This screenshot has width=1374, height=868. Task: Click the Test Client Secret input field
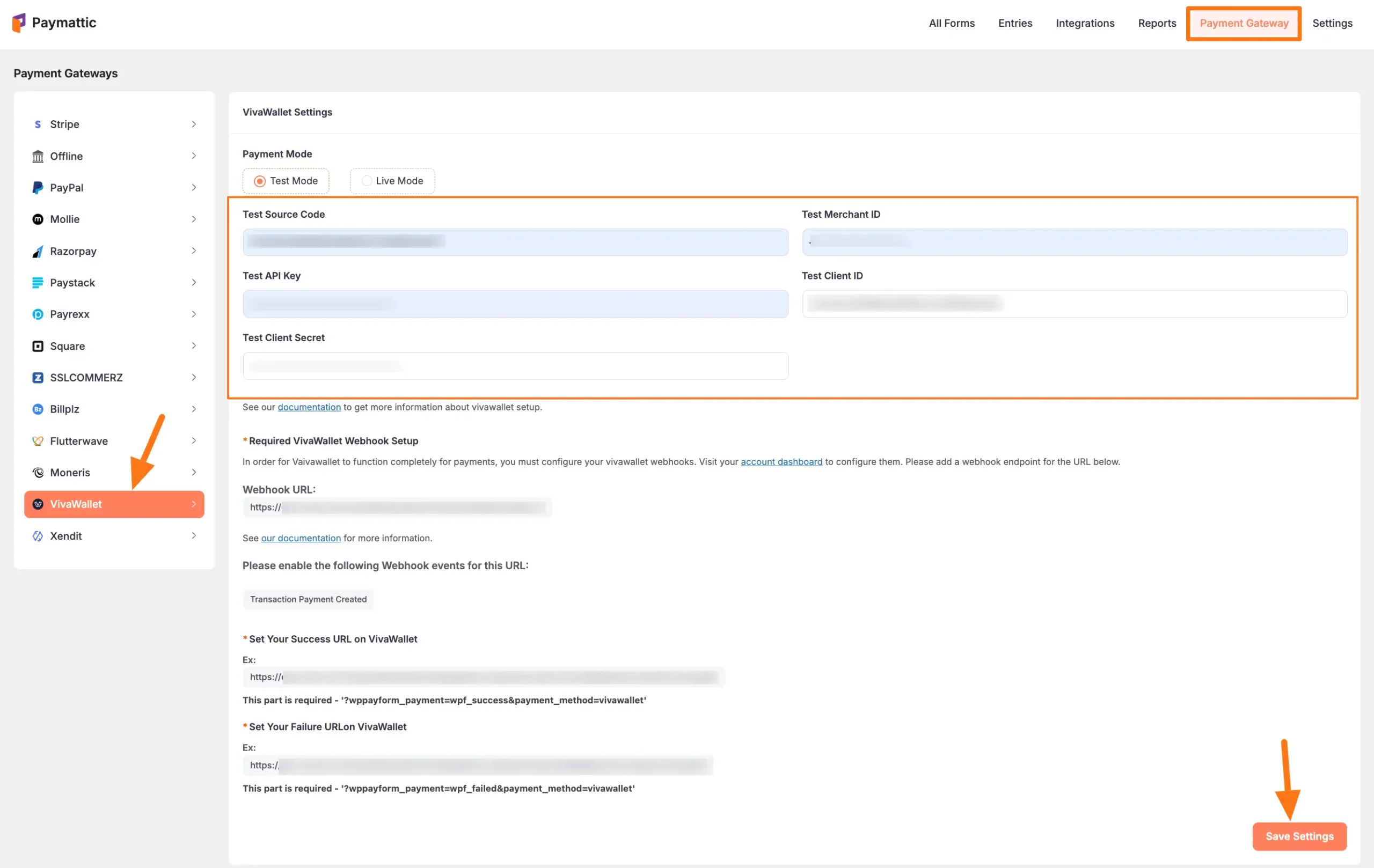(514, 365)
